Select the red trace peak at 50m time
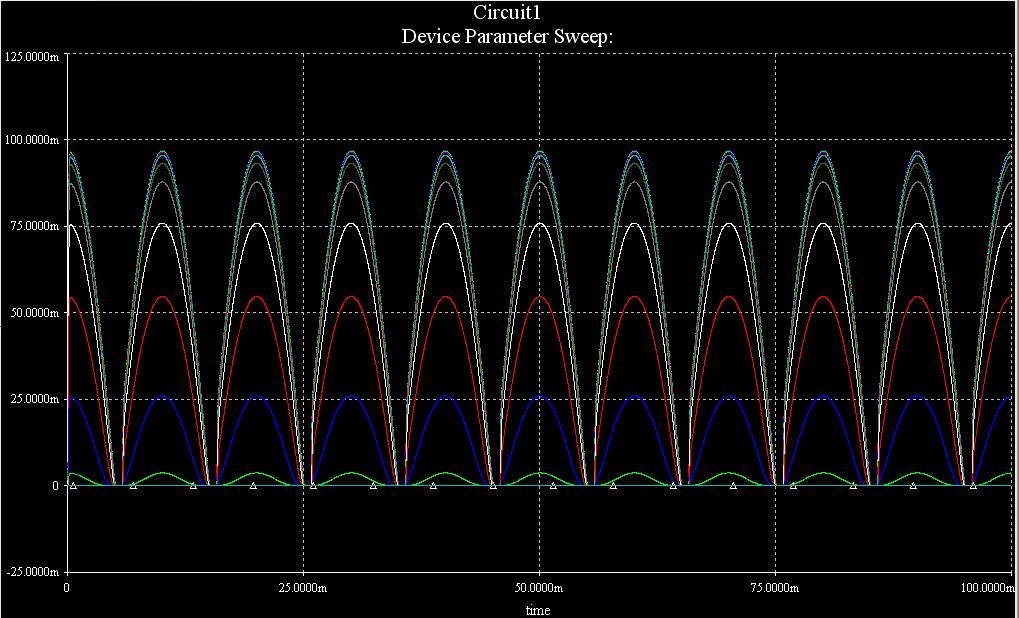The height and width of the screenshot is (618, 1019). (540, 297)
